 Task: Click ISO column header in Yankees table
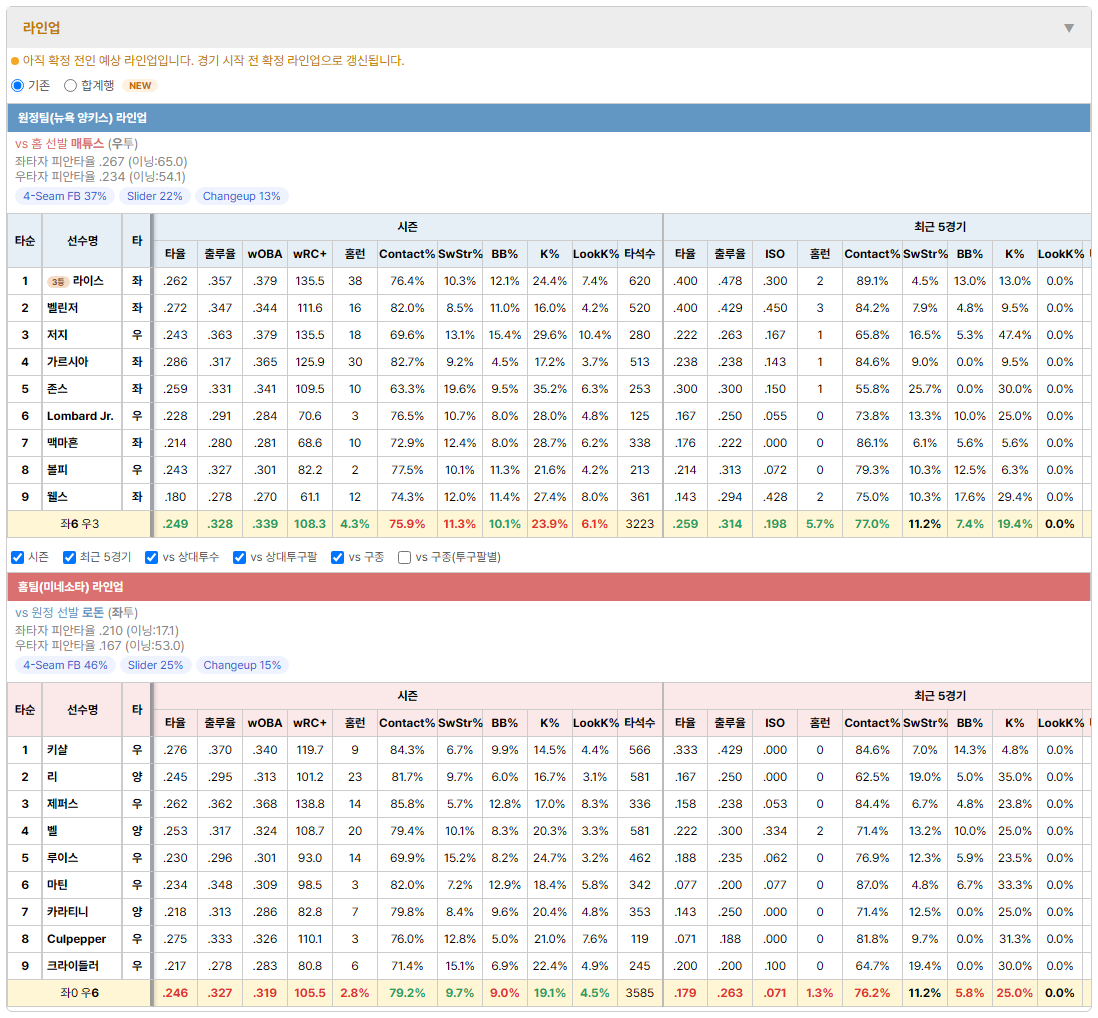click(774, 254)
